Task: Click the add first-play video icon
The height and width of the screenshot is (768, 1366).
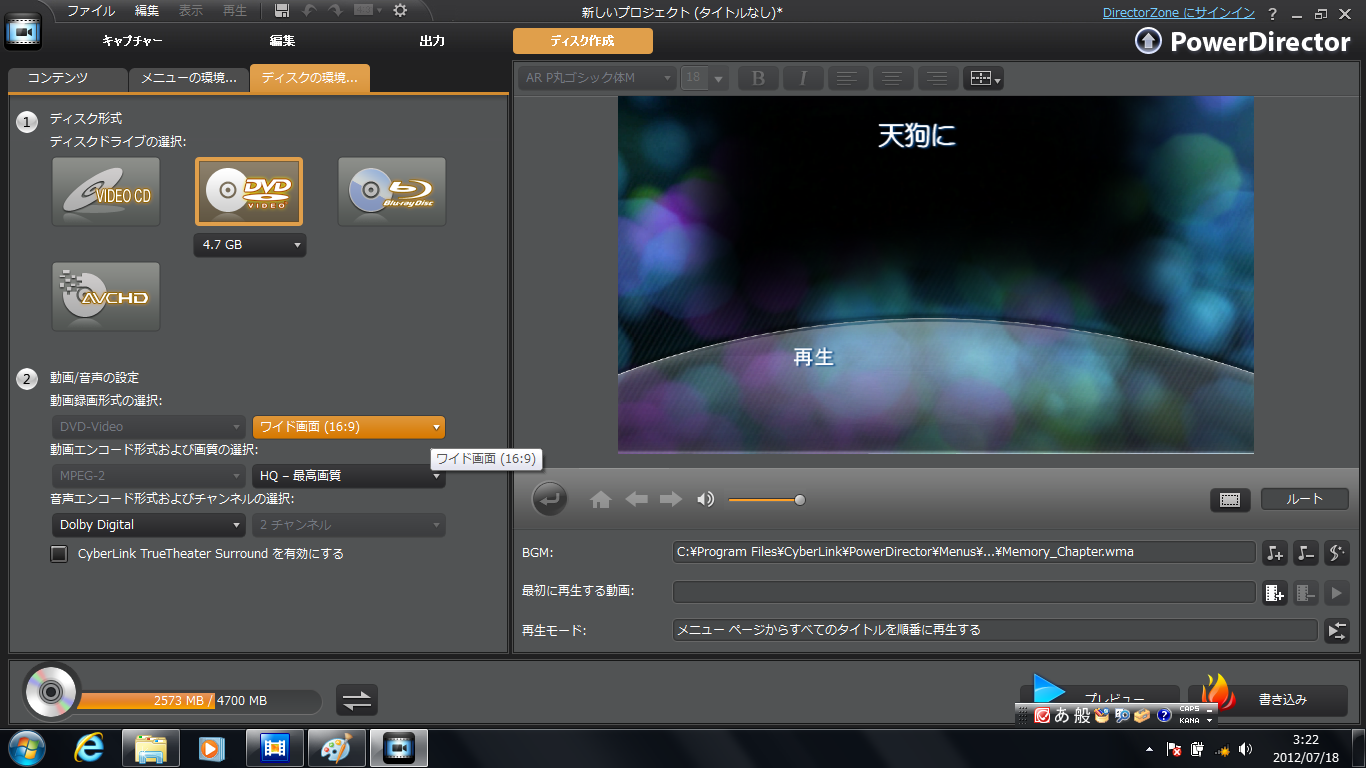Action: tap(1274, 593)
